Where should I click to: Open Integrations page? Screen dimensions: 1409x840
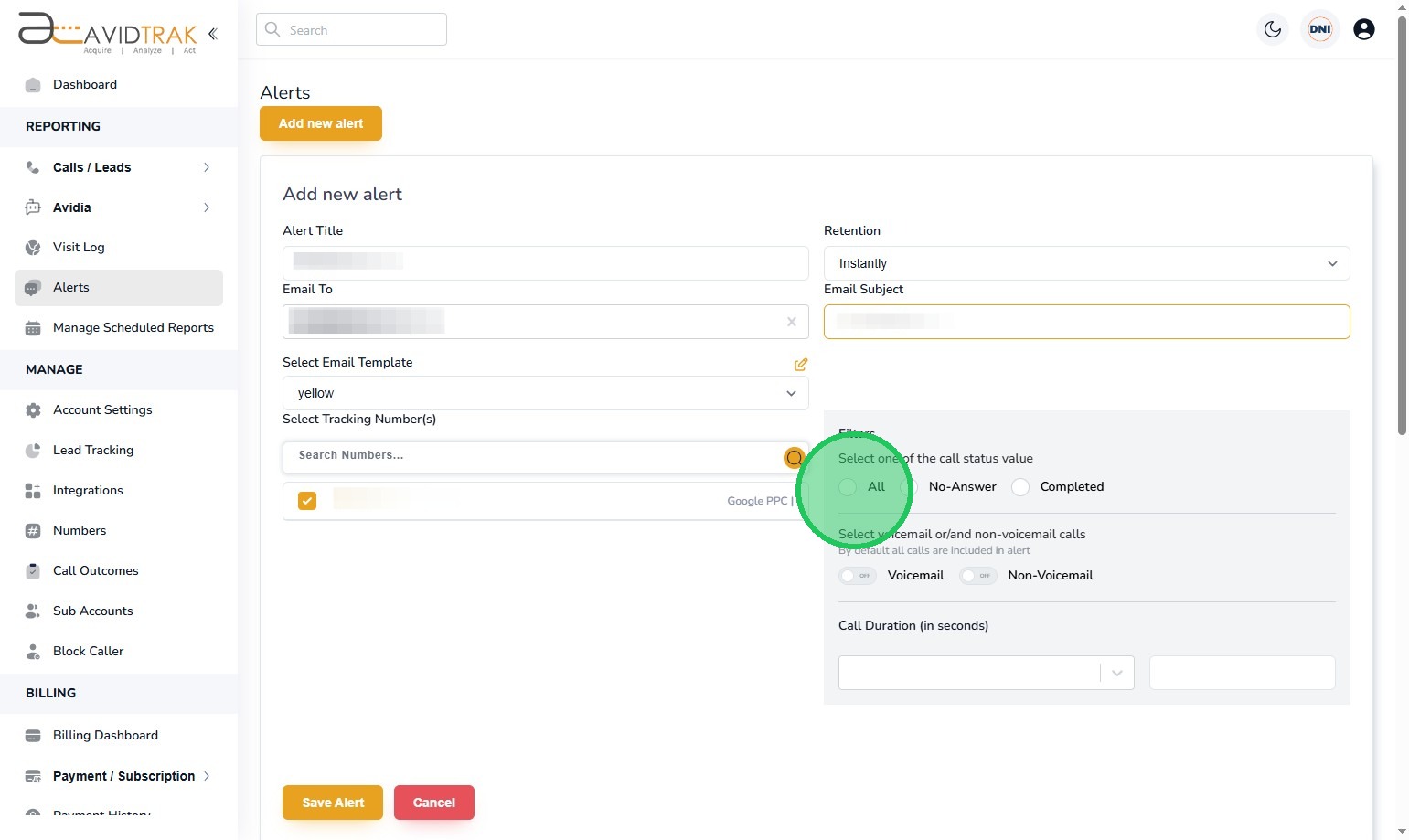pyautogui.click(x=88, y=490)
